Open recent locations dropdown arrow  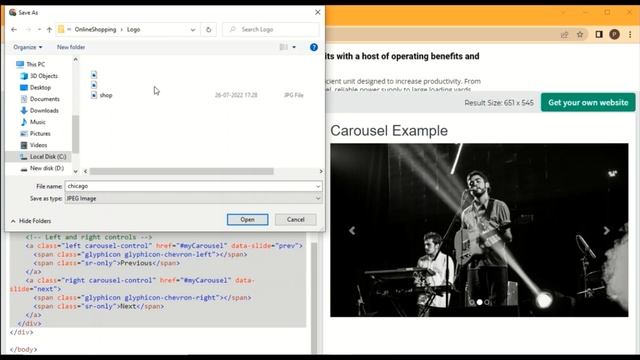pos(39,29)
